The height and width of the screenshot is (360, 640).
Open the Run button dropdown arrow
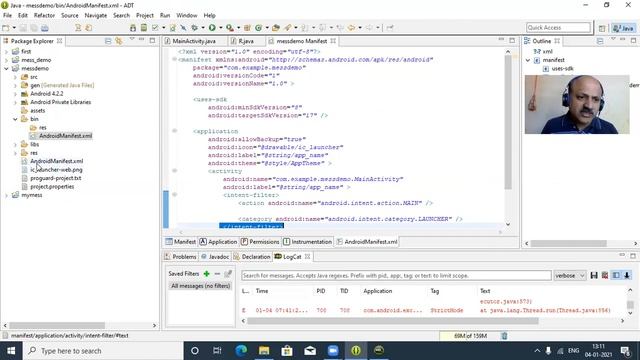[x=220, y=28]
